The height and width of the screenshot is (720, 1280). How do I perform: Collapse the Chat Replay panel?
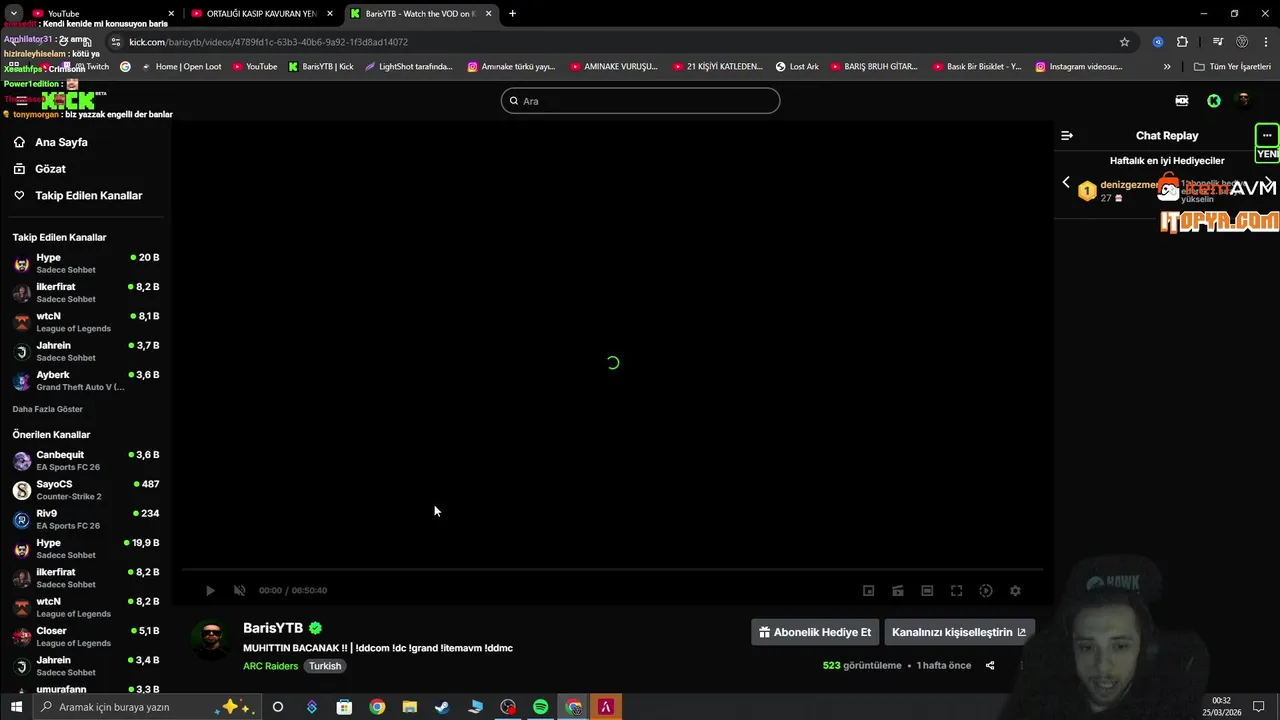pos(1067,135)
